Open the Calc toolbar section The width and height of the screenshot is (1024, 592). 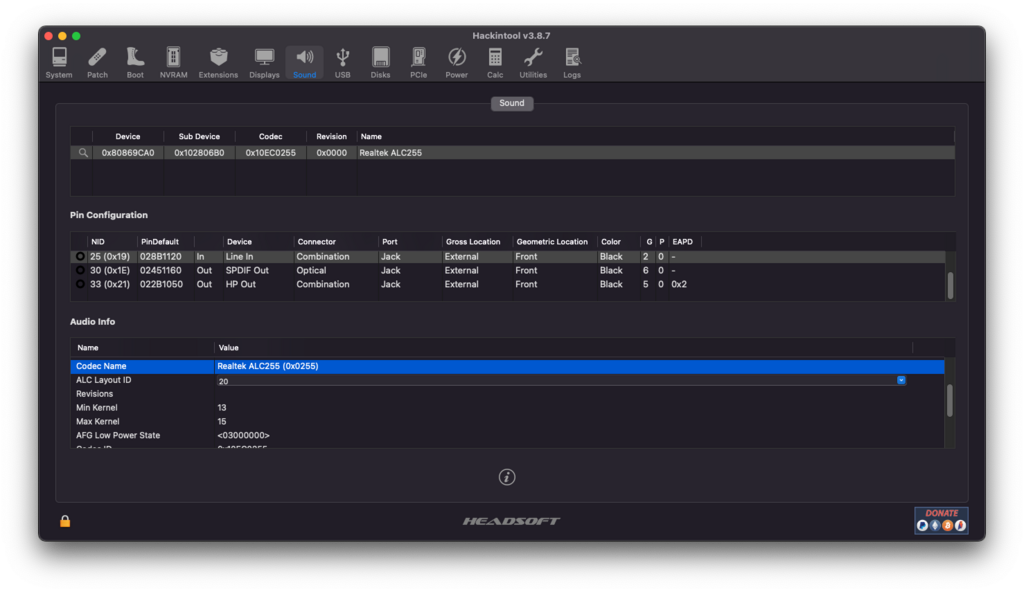pyautogui.click(x=495, y=63)
